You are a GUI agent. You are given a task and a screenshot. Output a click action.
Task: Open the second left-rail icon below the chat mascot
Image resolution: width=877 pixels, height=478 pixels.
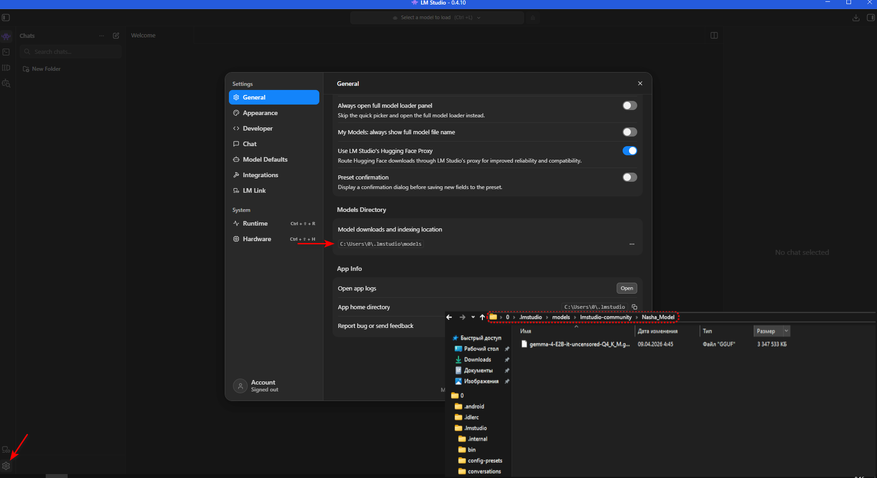tap(6, 52)
